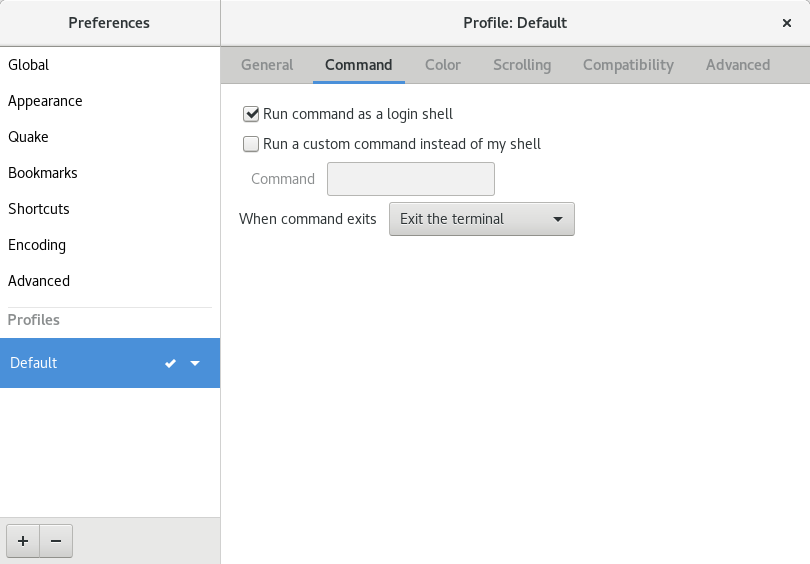Screen dimensions: 810x564
Task: Click the minus icon to remove profile
Action: 56,541
